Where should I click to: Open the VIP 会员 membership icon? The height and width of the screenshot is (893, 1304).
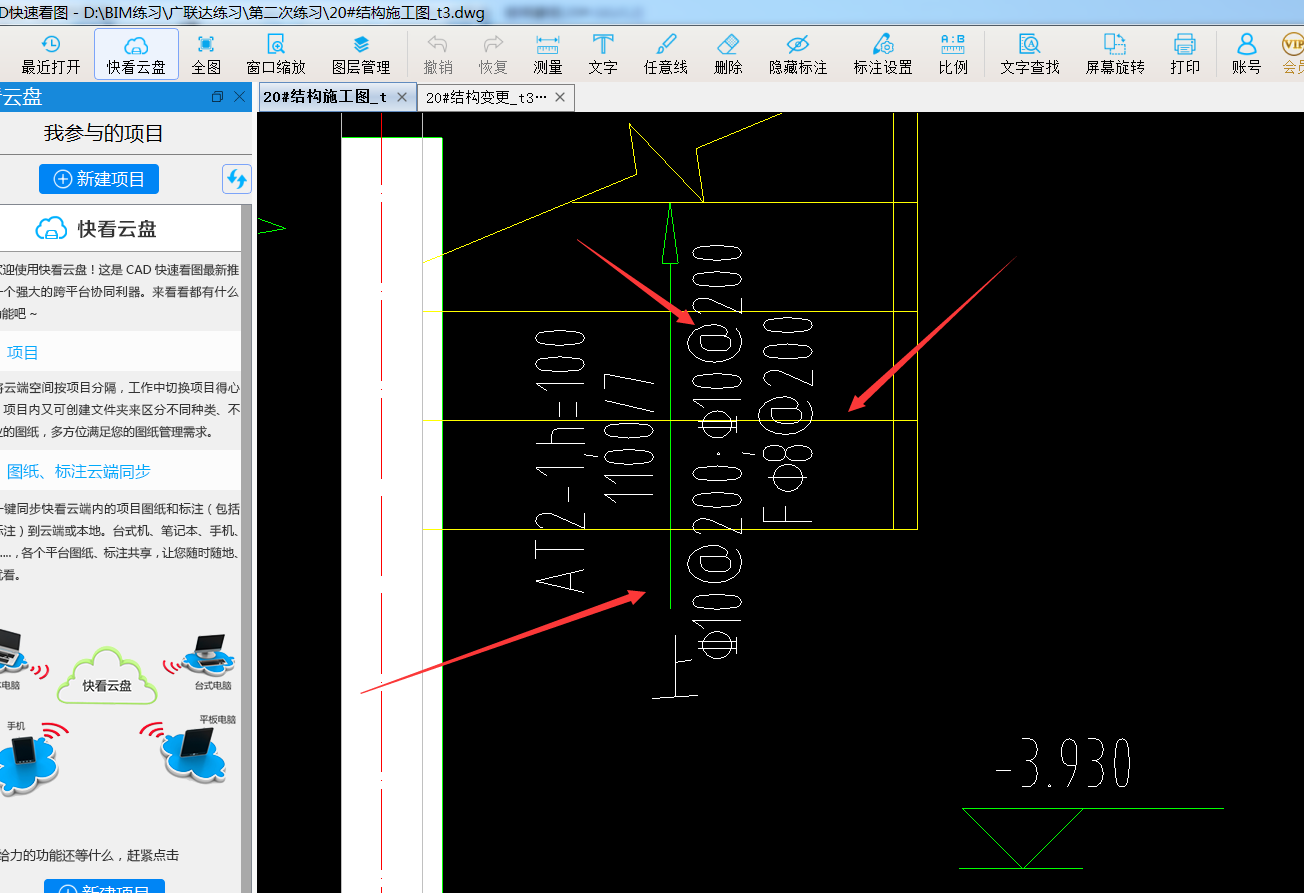coord(1293,55)
